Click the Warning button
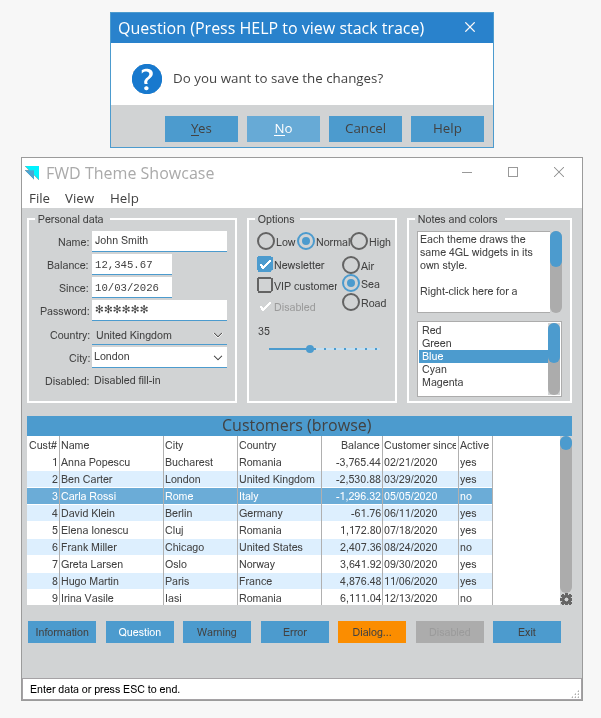This screenshot has height=718, width=601. (217, 632)
